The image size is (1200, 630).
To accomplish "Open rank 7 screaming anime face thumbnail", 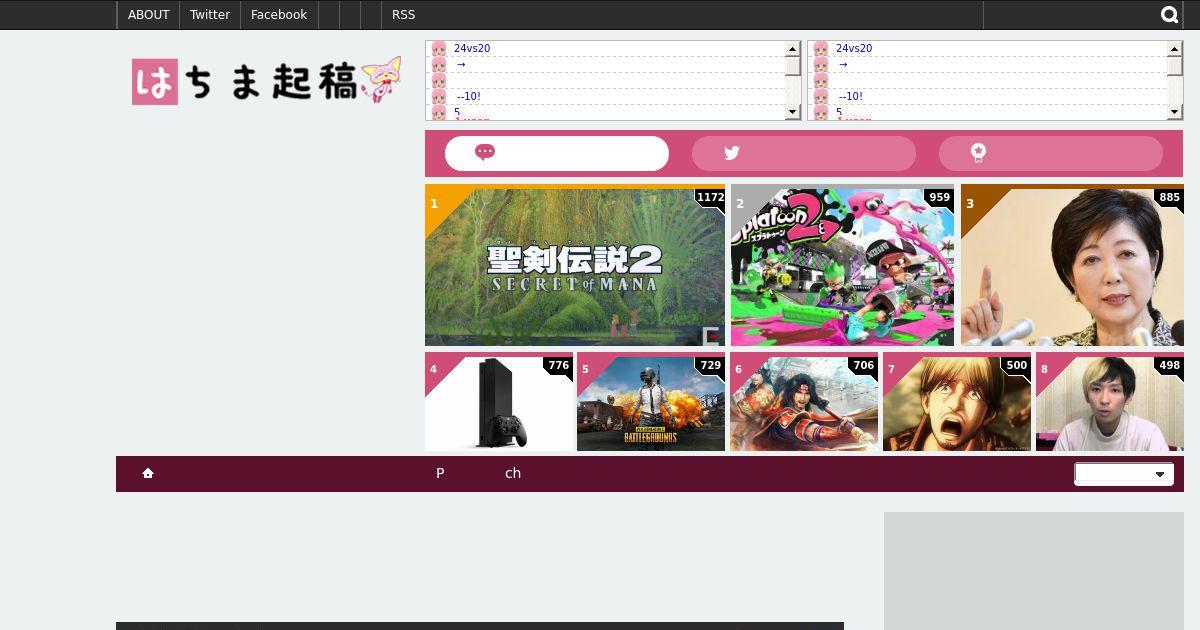I will click(x=957, y=401).
